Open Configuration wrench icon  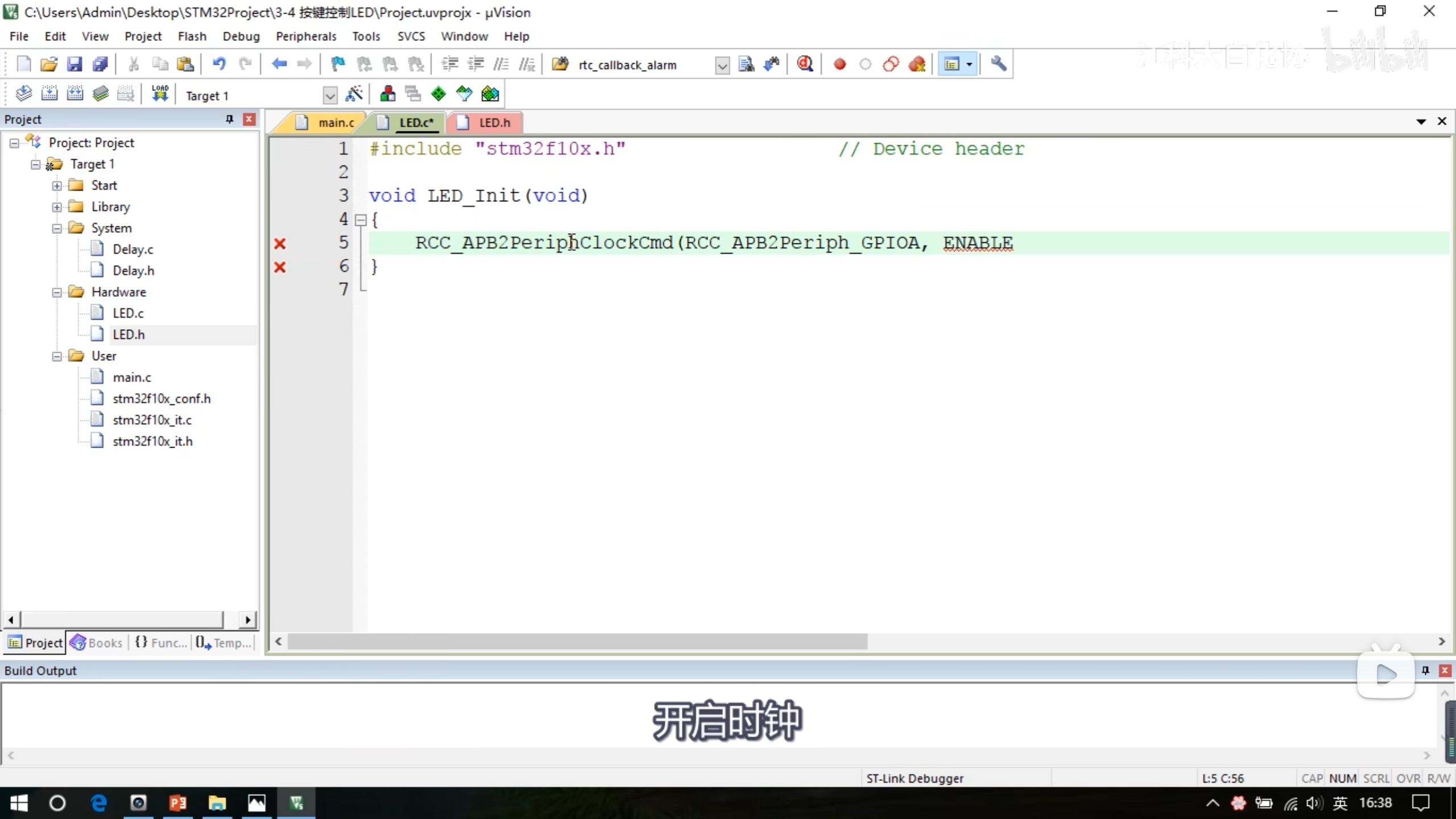tap(998, 64)
